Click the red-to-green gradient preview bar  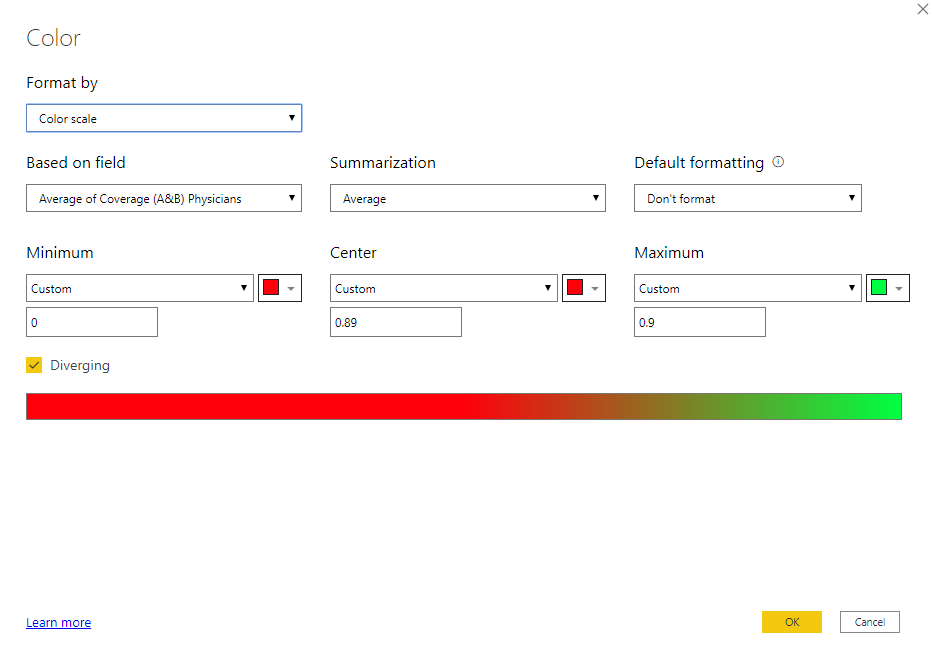(464, 406)
